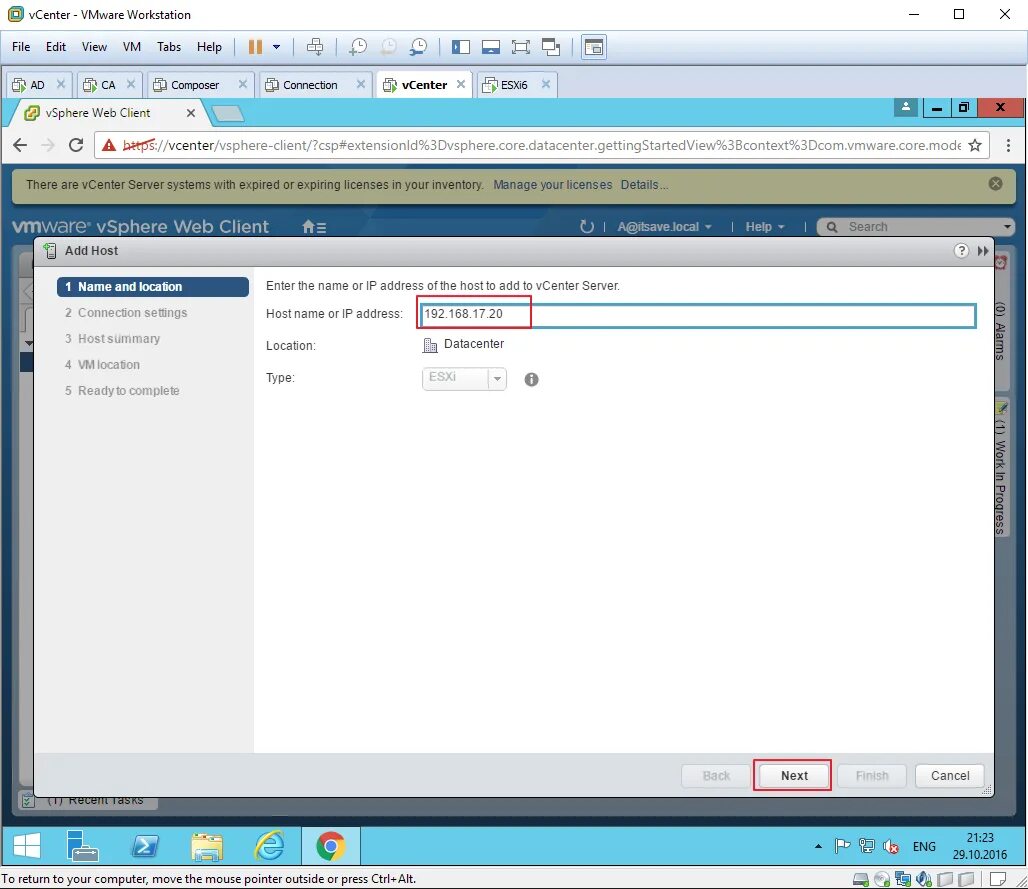This screenshot has height=889, width=1028.
Task: Click the vSphere refresh icon
Action: pyautogui.click(x=586, y=227)
